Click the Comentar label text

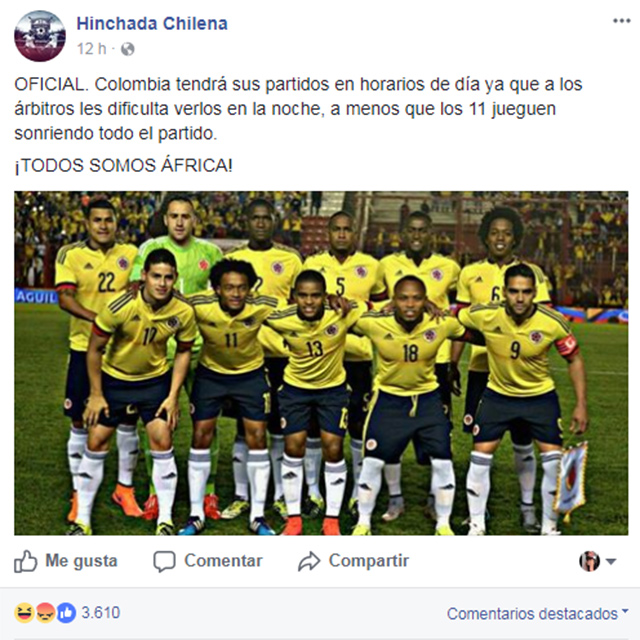pyautogui.click(x=223, y=561)
